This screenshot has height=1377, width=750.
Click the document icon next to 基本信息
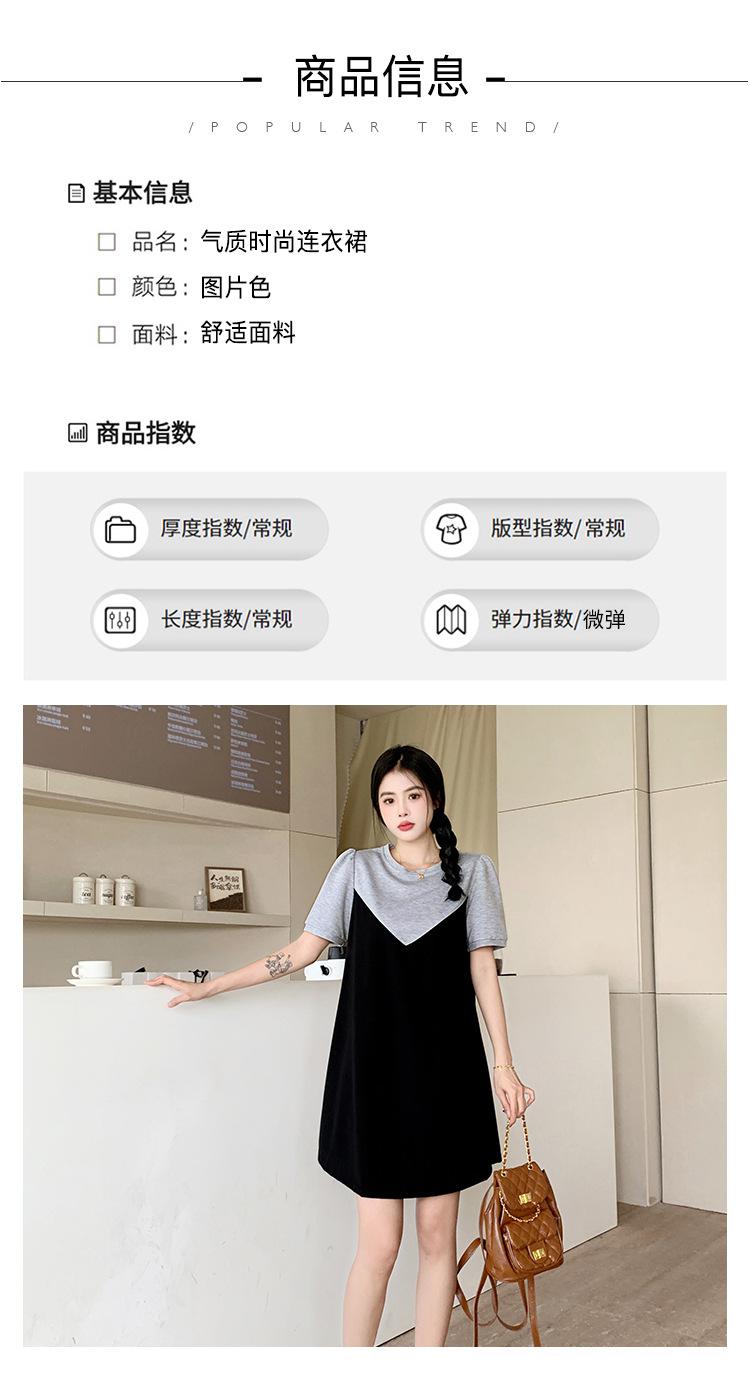(77, 193)
